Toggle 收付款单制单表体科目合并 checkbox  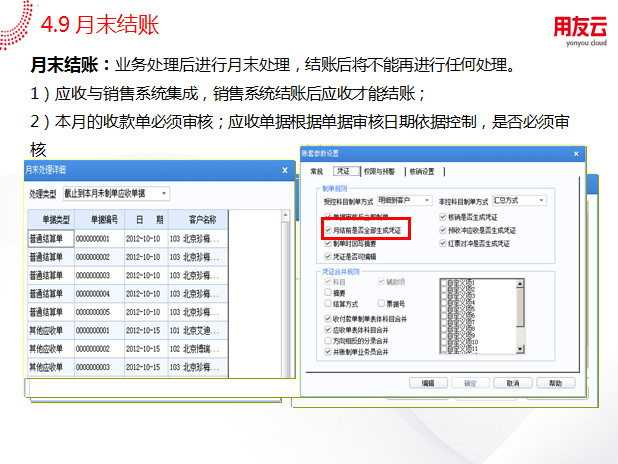(x=328, y=319)
